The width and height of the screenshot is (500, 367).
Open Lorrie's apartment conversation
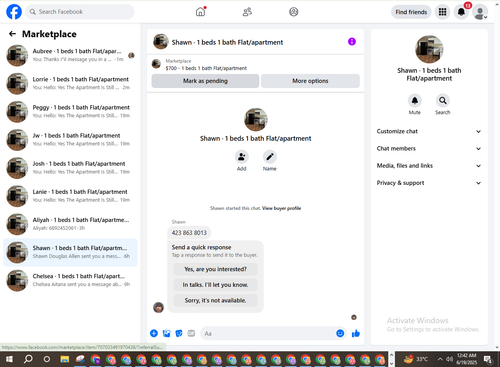click(70, 83)
